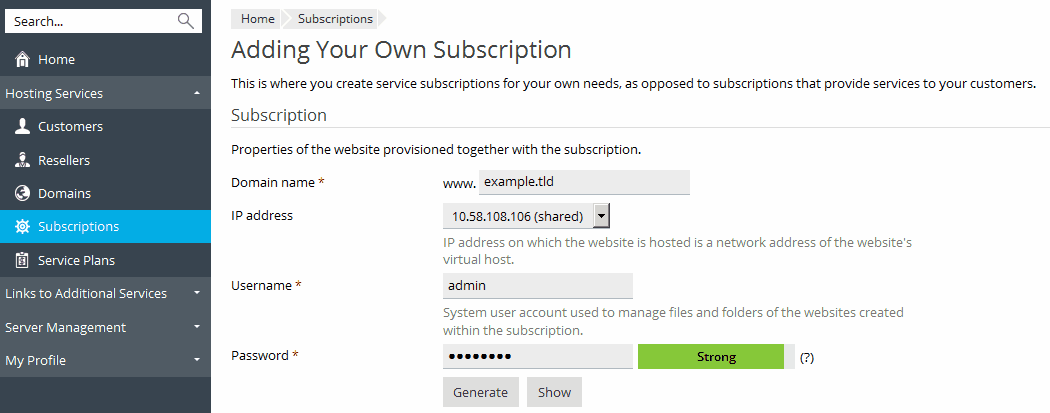Click the Show password button
This screenshot has height=413, width=1050.
coord(554,392)
